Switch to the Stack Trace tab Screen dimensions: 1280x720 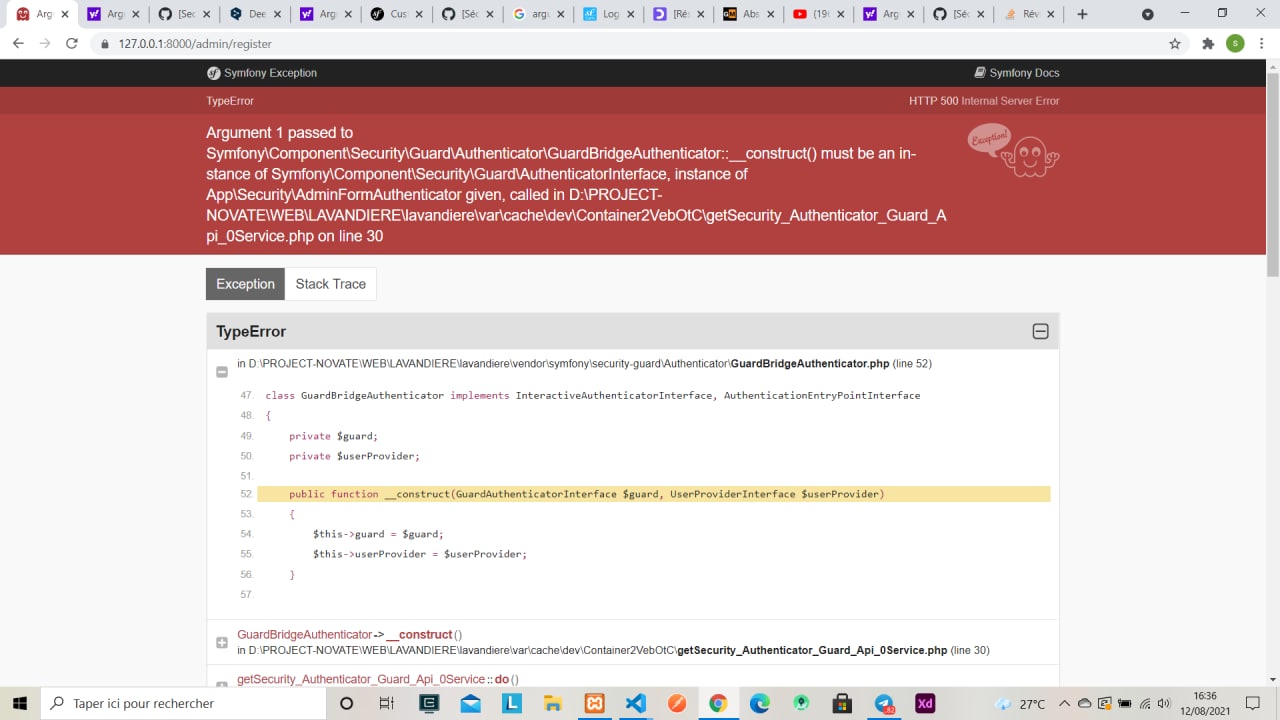click(331, 284)
